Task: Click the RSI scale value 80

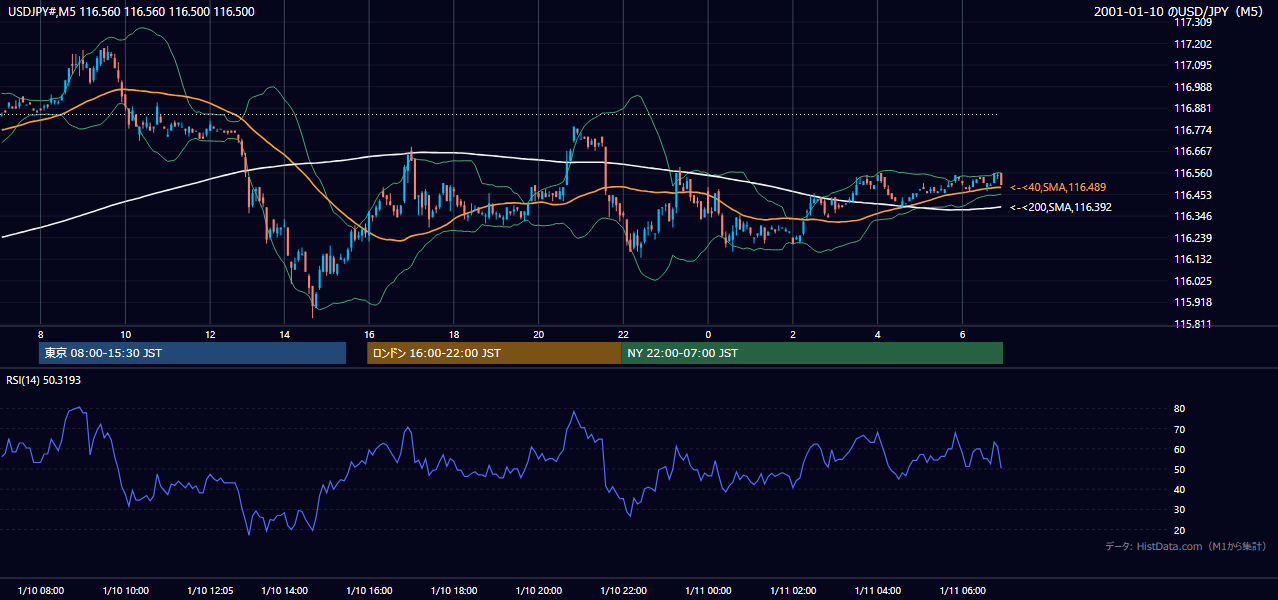Action: coord(1179,409)
